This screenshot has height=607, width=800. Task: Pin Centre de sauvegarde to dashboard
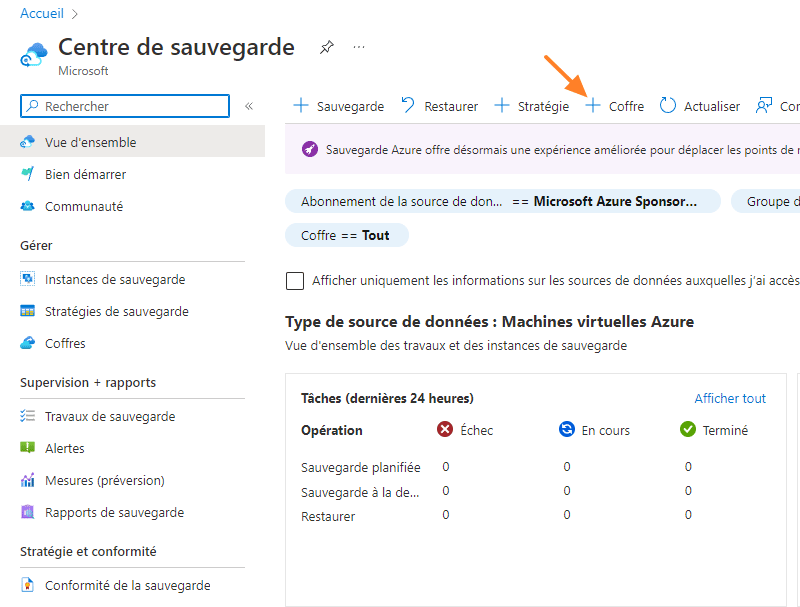[x=326, y=46]
